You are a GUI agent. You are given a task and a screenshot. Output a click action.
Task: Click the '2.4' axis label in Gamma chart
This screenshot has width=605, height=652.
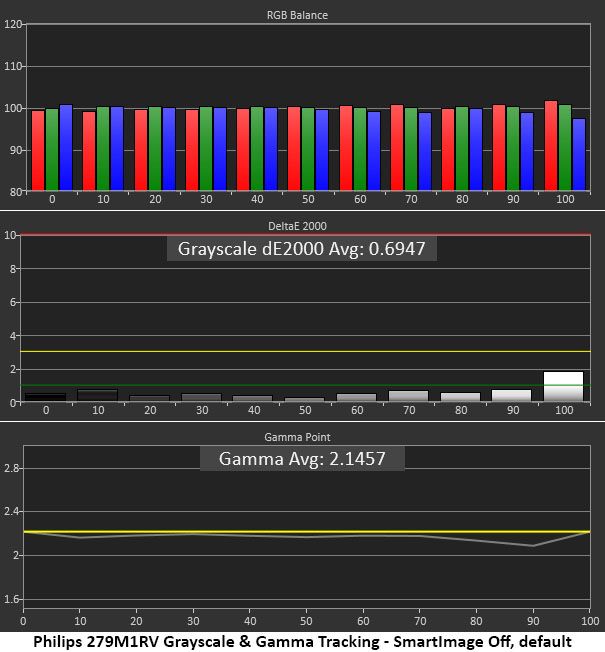(x=11, y=511)
